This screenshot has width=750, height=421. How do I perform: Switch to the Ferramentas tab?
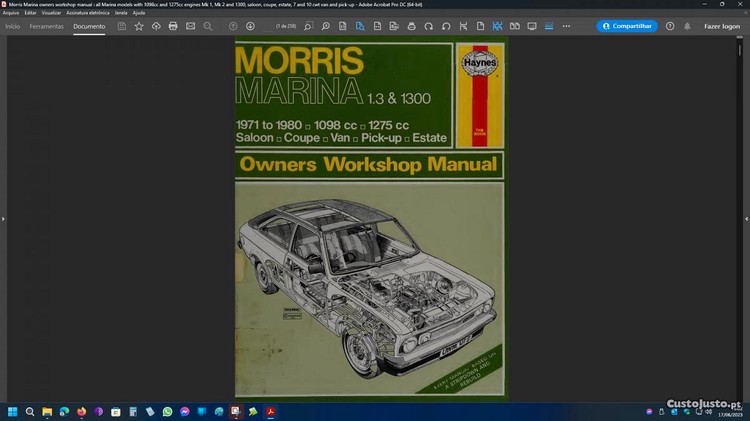click(46, 26)
